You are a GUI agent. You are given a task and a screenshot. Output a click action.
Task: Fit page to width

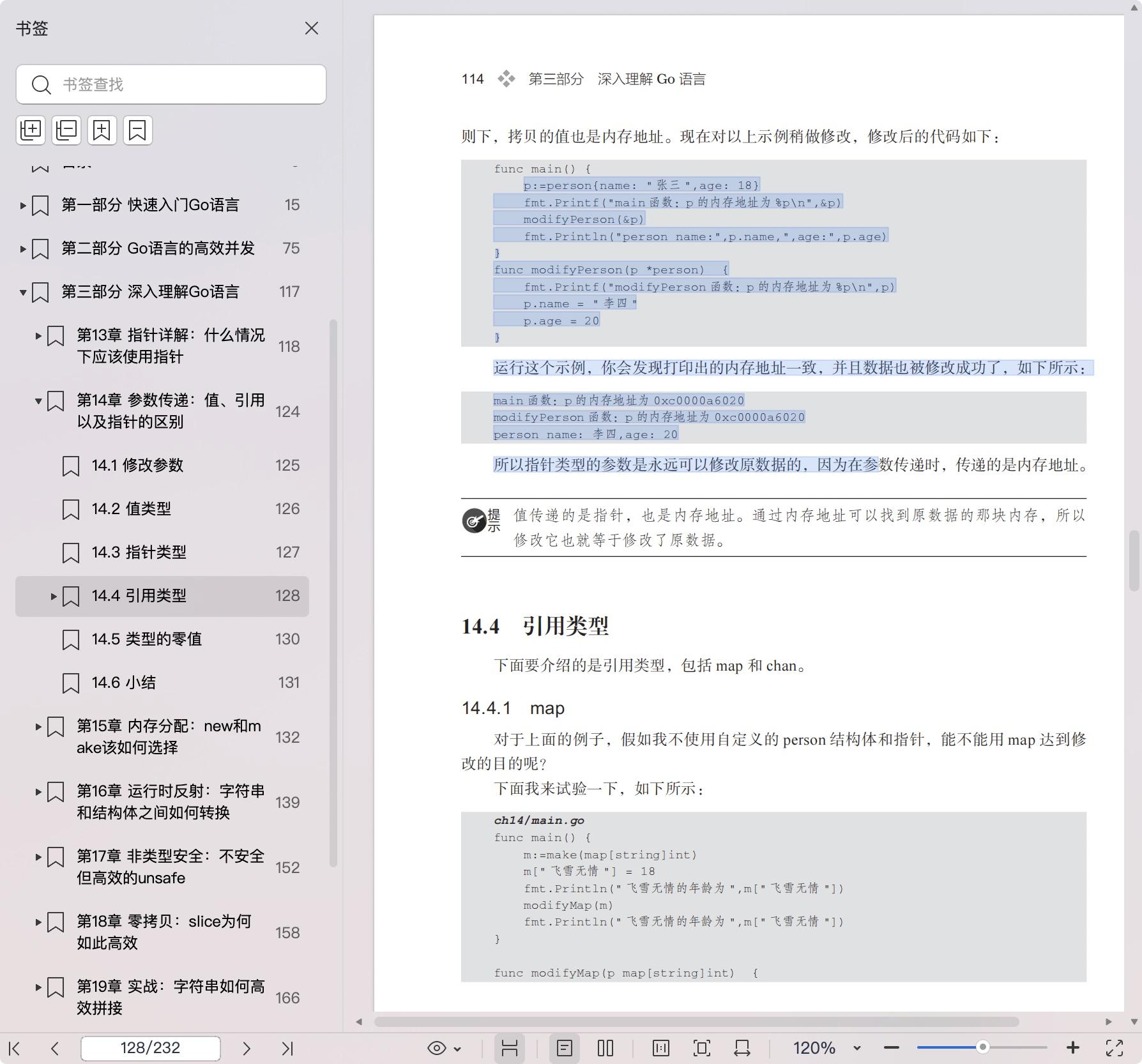pyautogui.click(x=742, y=1048)
